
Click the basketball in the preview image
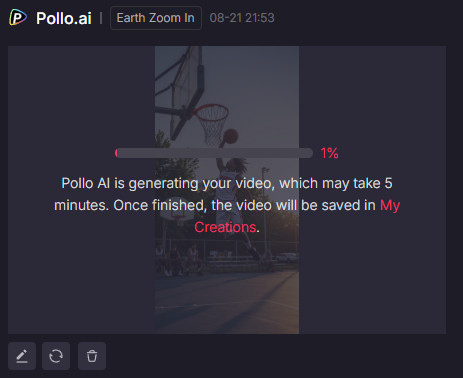click(x=231, y=136)
